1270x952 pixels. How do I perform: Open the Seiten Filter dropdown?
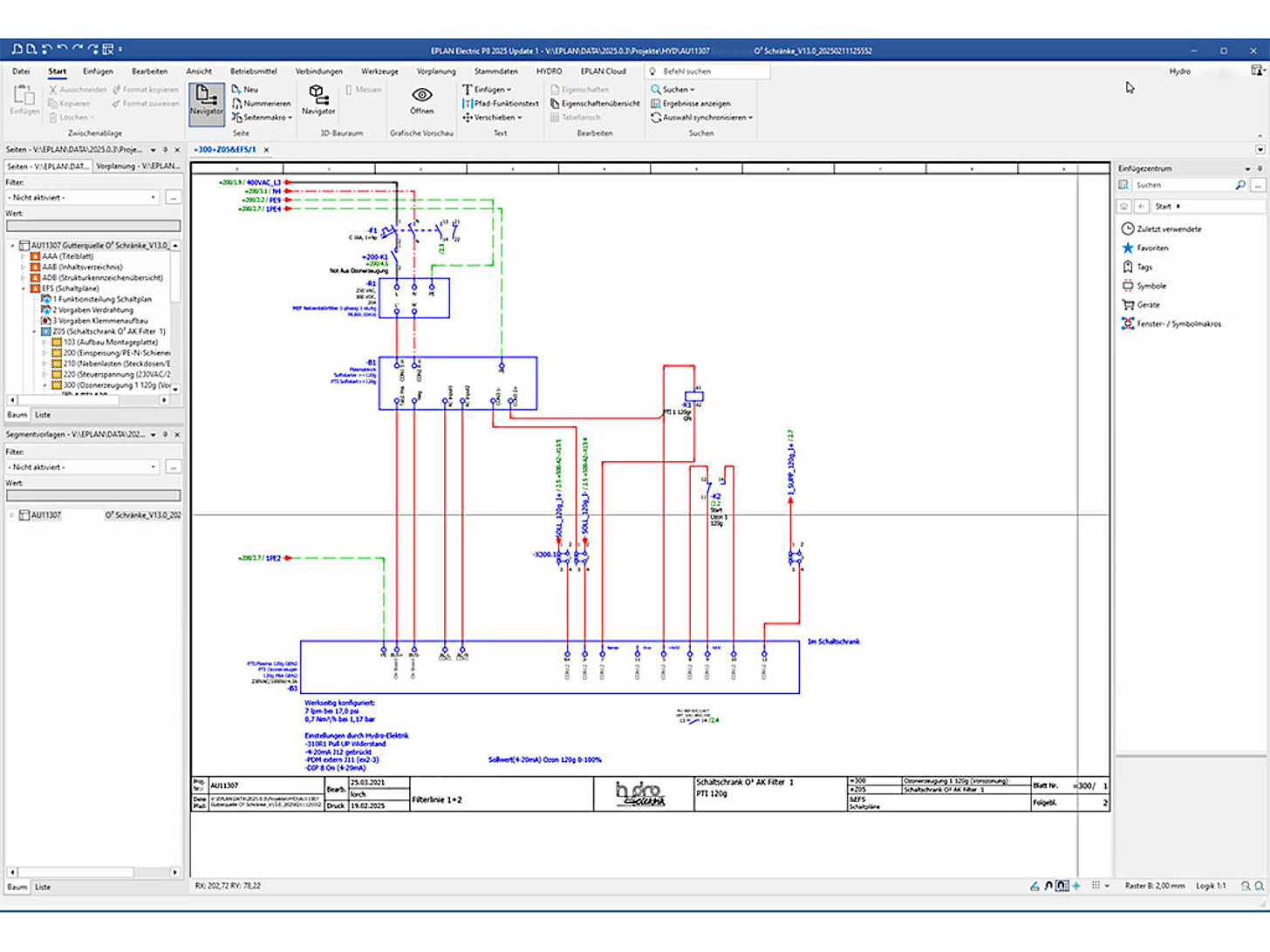pyautogui.click(x=84, y=198)
